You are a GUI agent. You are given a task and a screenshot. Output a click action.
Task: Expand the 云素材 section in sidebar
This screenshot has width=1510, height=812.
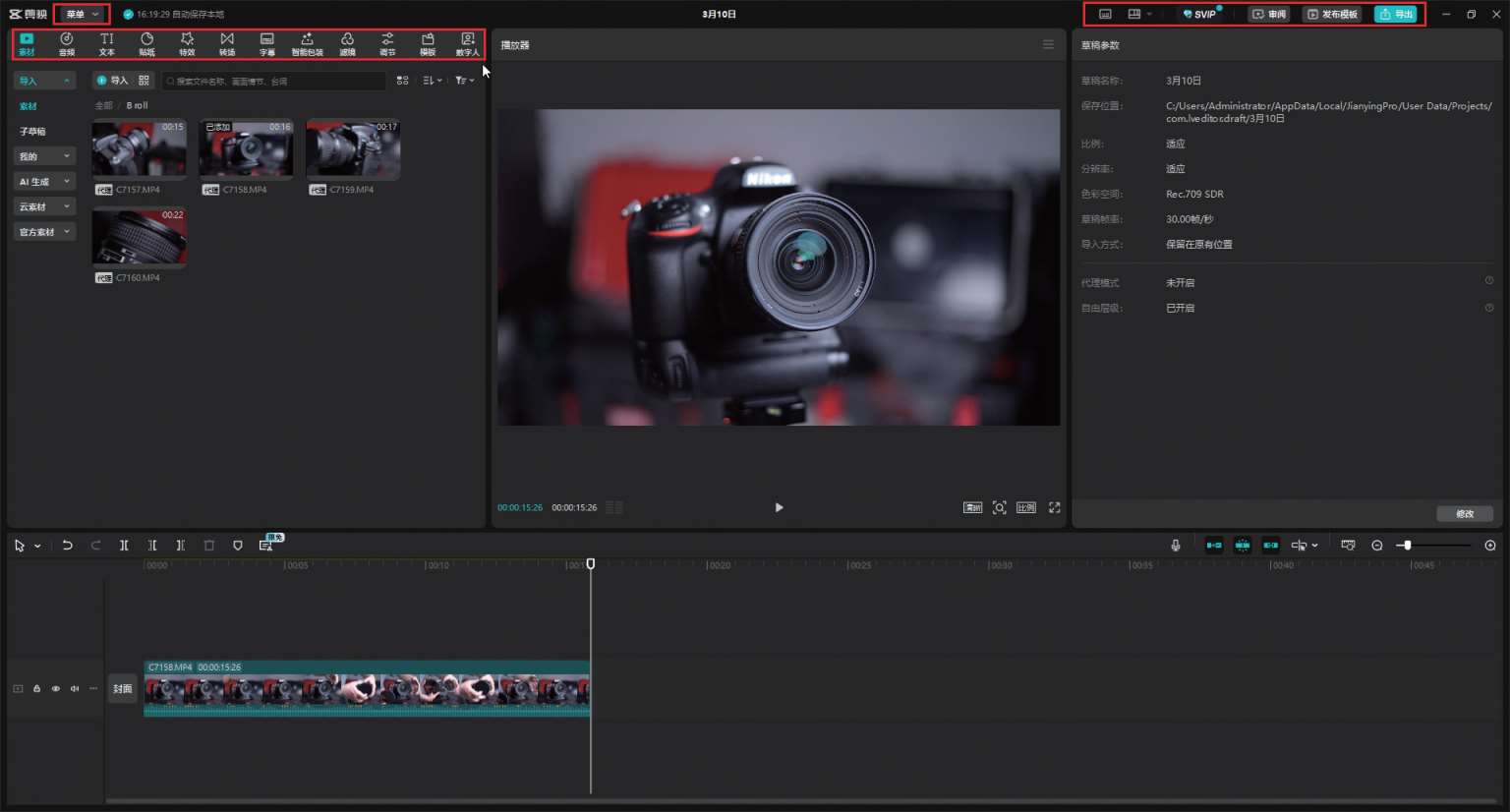tap(44, 206)
